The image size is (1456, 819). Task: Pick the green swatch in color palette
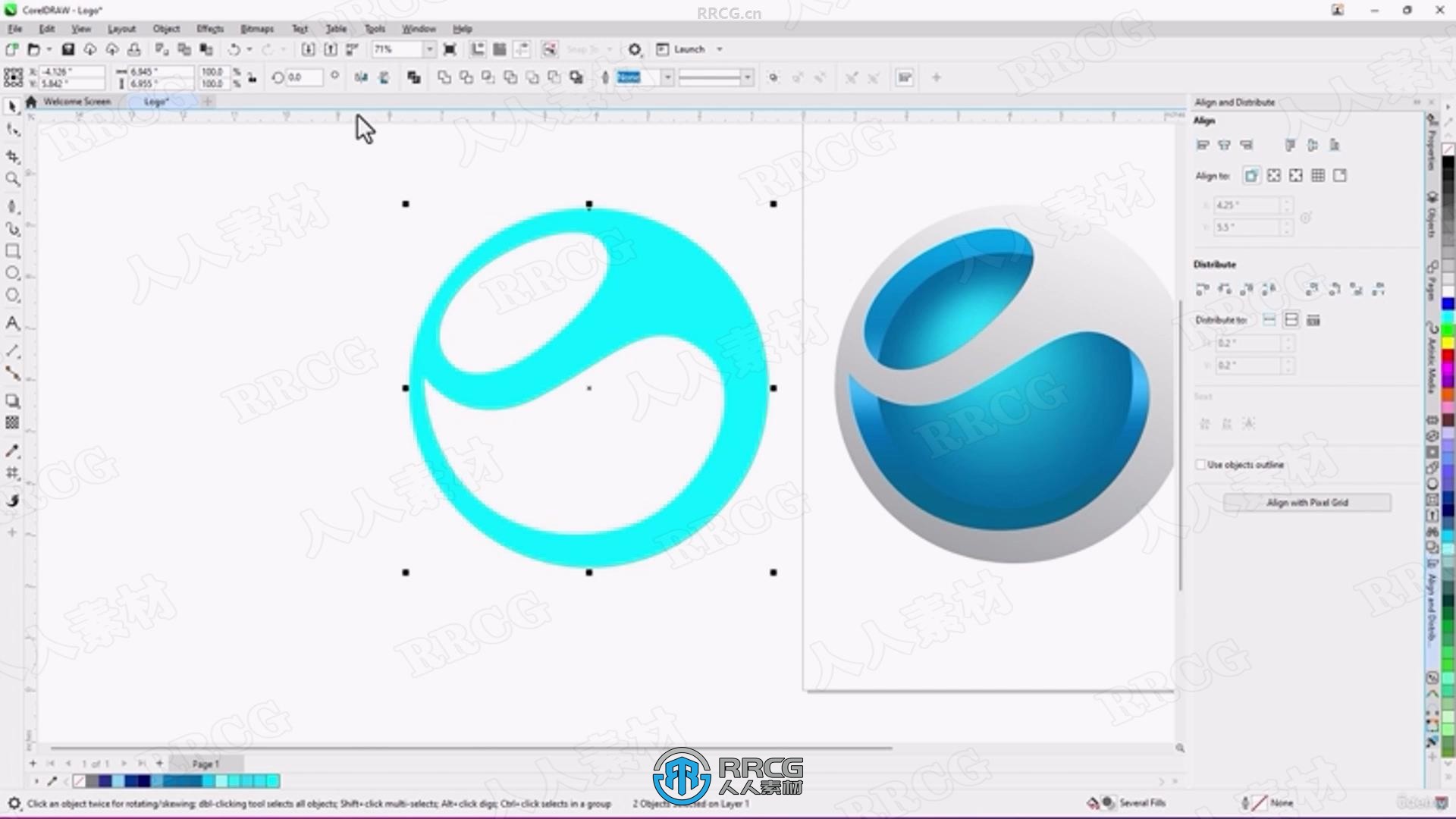click(1448, 330)
